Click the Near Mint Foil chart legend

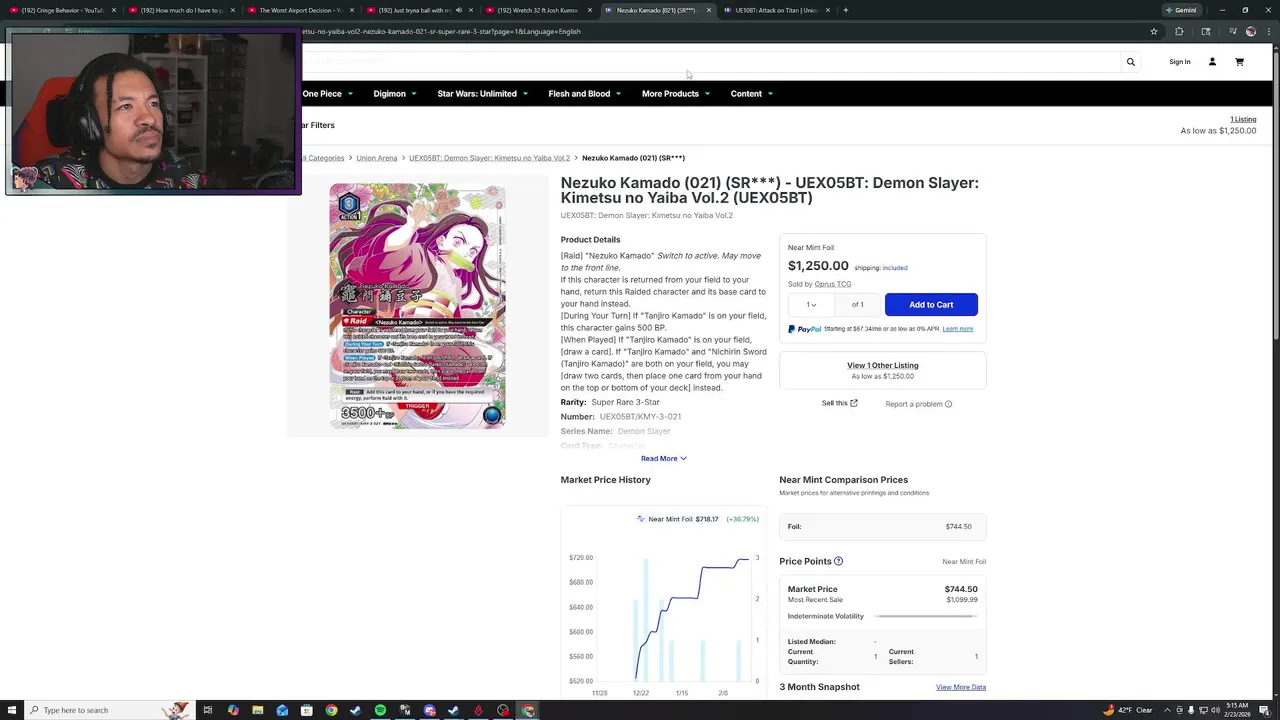coord(697,519)
